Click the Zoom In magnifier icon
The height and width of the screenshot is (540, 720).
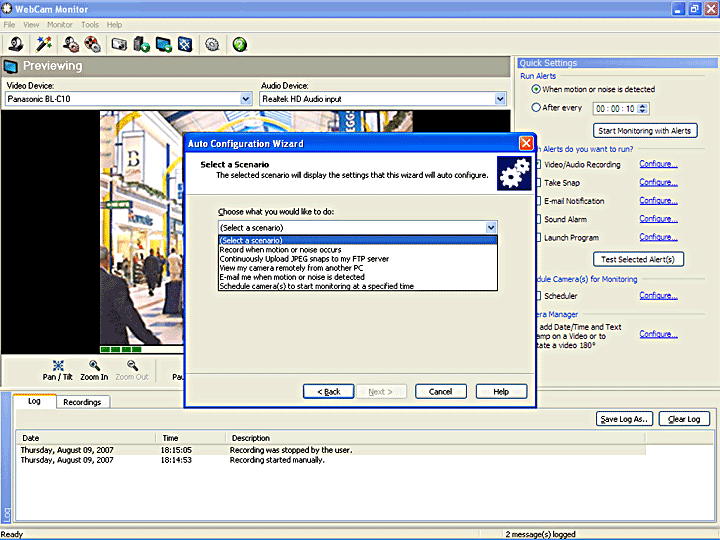95,366
